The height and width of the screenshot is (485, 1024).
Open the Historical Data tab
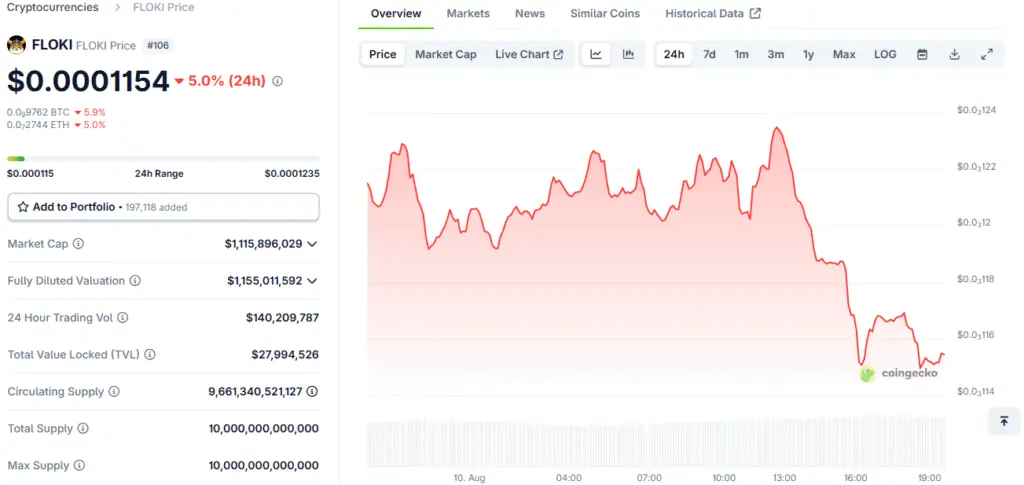pos(712,14)
